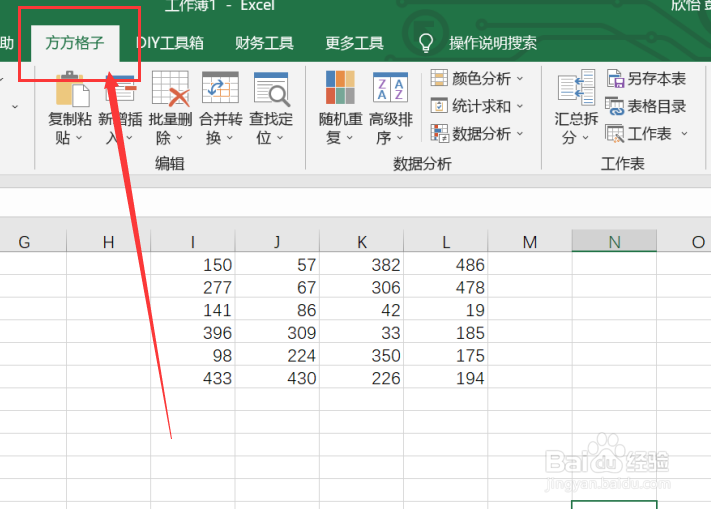Select column I header
This screenshot has height=509, width=711.
pos(193,242)
